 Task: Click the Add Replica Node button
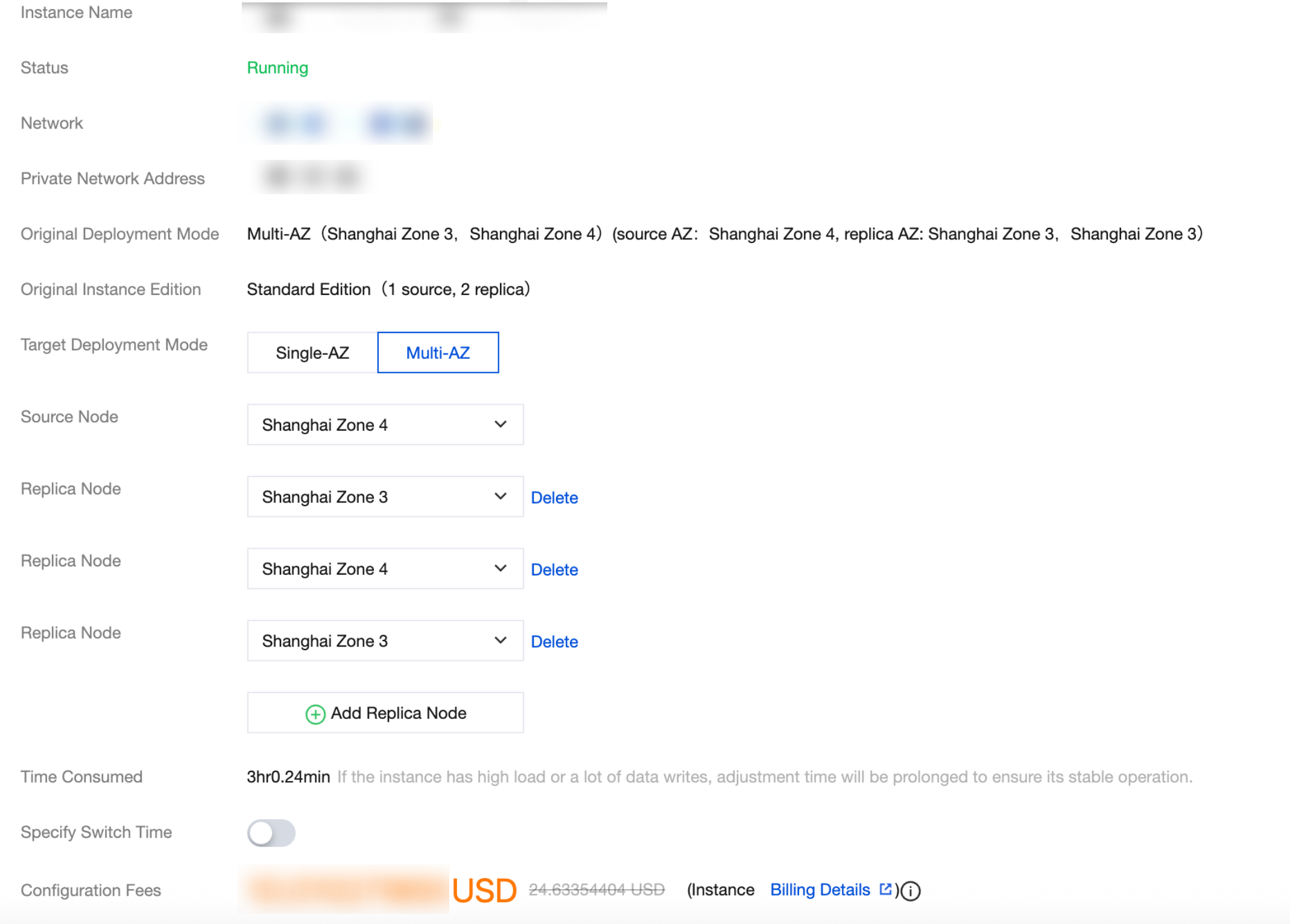[398, 713]
